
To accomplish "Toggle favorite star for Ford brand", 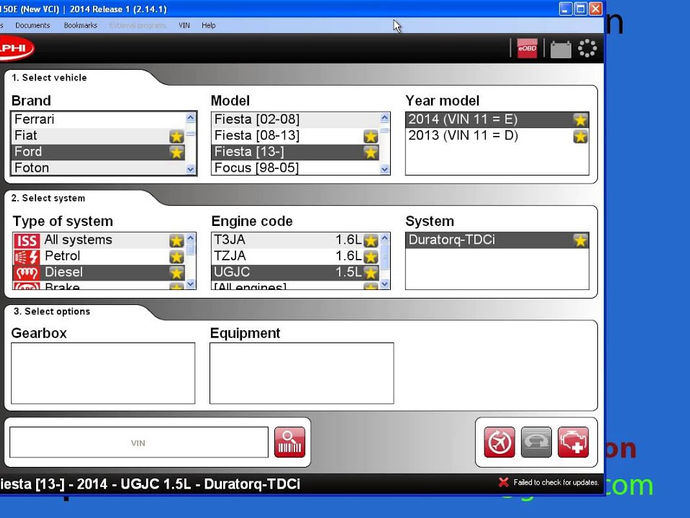I will click(176, 152).
